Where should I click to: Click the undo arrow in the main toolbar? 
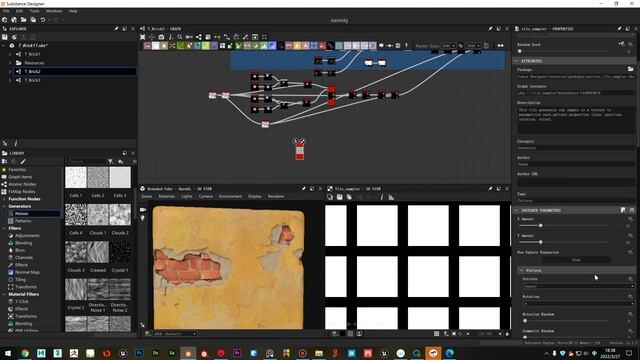click(43, 20)
